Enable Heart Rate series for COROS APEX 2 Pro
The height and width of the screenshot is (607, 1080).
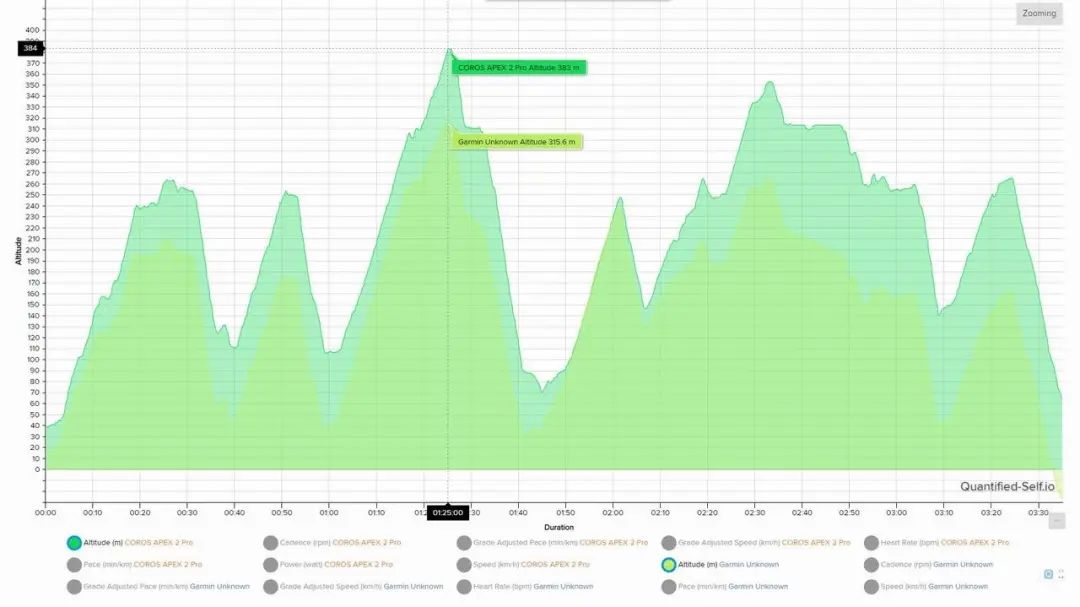(x=871, y=543)
